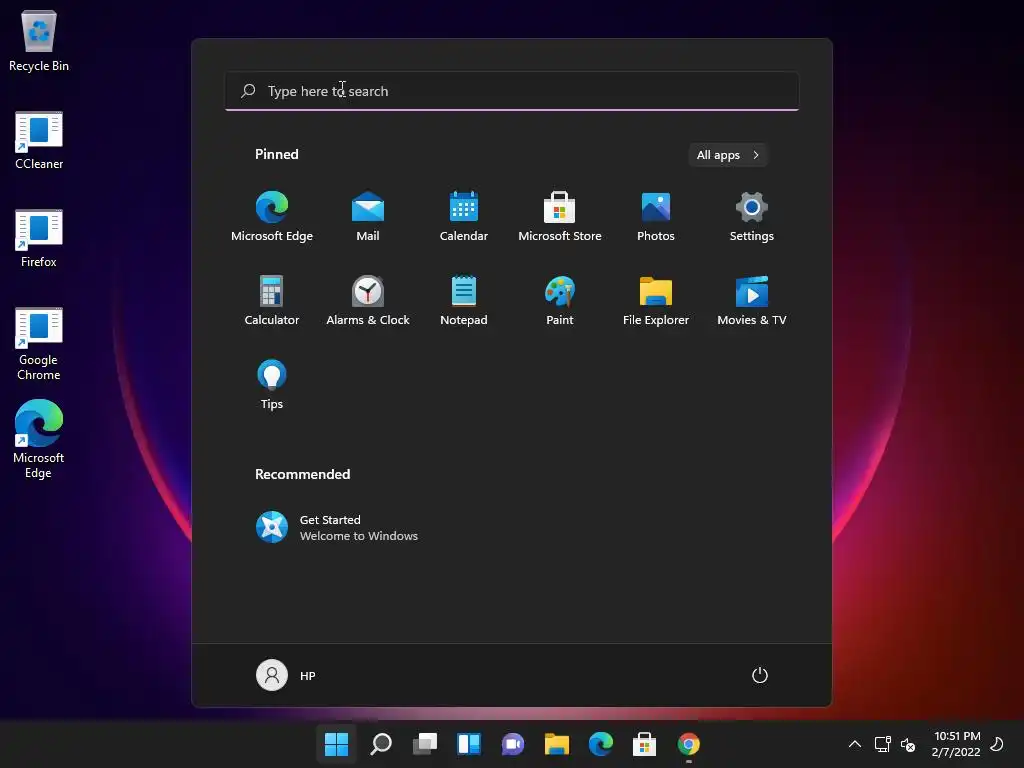Open Settings from pinned apps
Screen dimensions: 1024x768
click(x=752, y=216)
